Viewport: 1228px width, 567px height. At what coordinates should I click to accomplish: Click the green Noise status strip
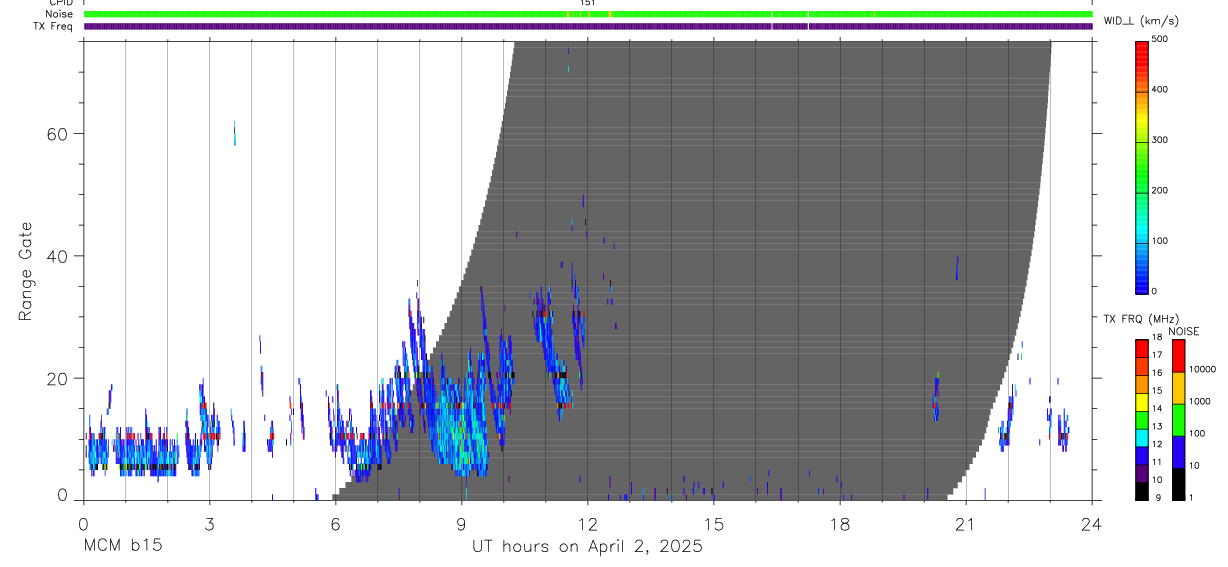[588, 14]
